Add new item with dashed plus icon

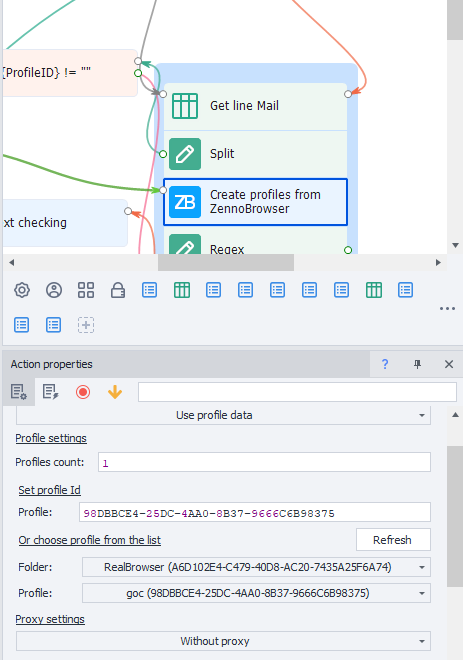[x=86, y=325]
